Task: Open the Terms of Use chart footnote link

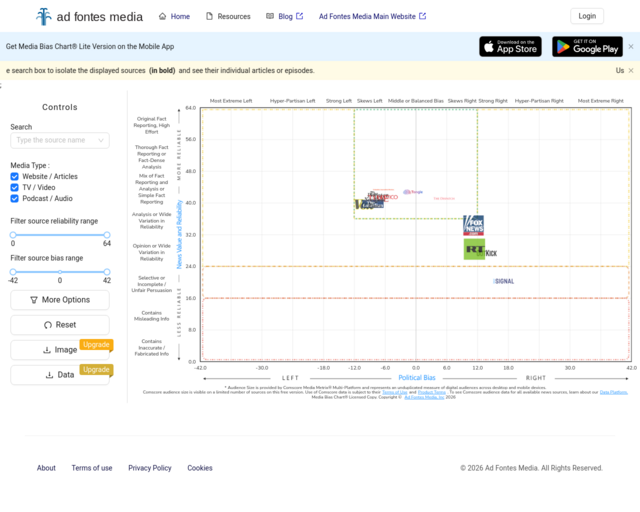Action: click(x=394, y=392)
